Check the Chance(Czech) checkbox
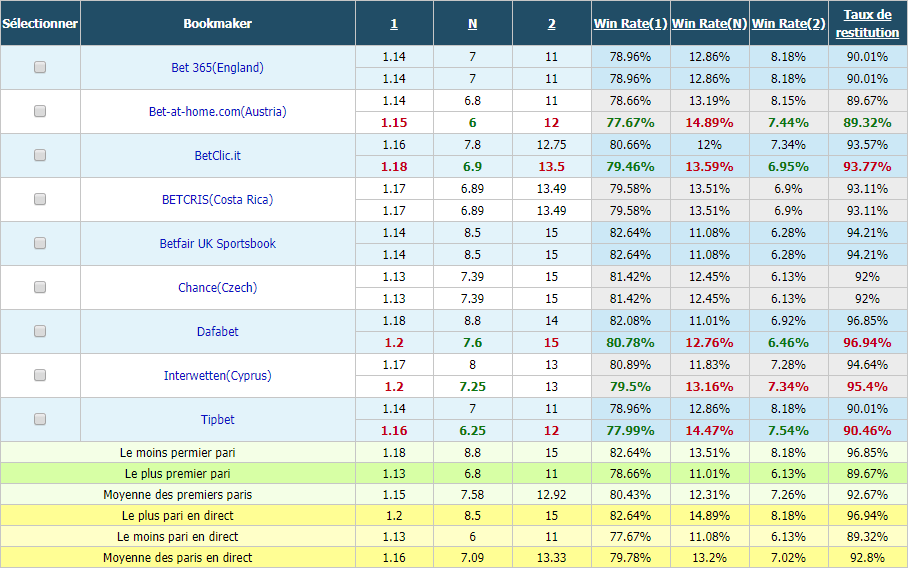This screenshot has width=908, height=568. coord(40,287)
